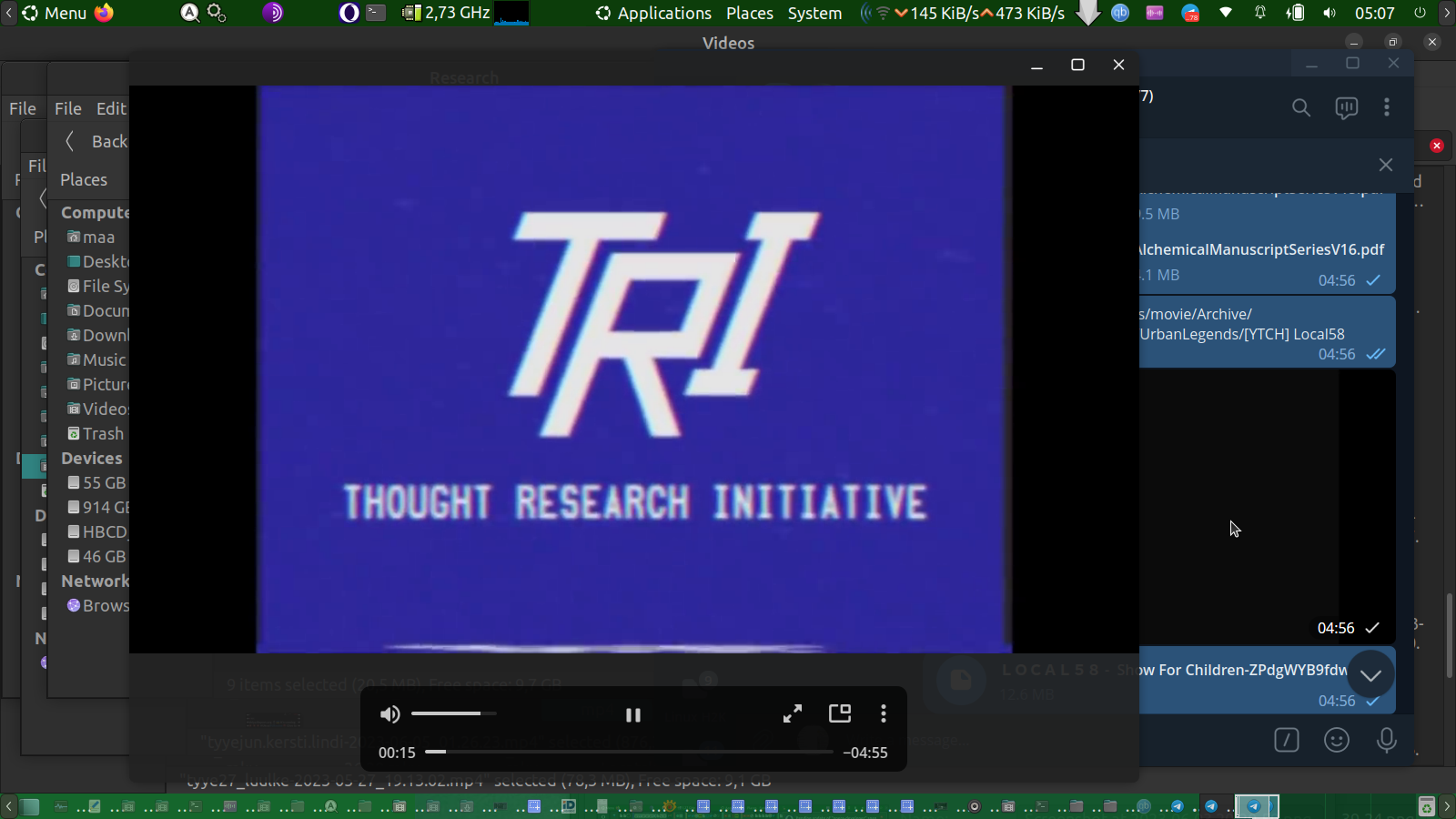Open the system monitor graph applet
Image resolution: width=1456 pixels, height=819 pixels.
(511, 13)
